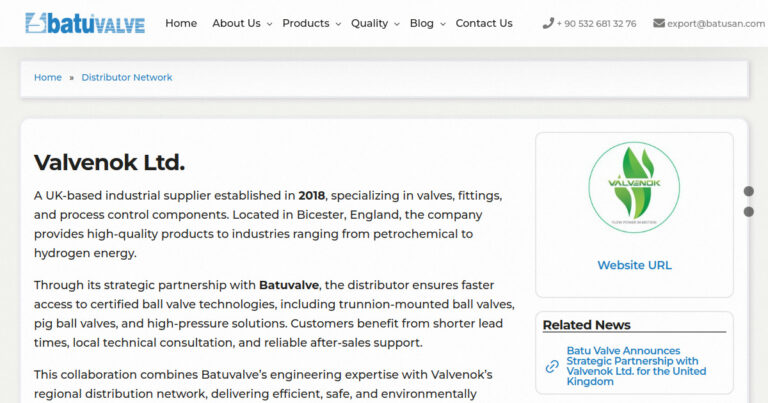Click the phone handset icon
The image size is (768, 403).
click(548, 23)
